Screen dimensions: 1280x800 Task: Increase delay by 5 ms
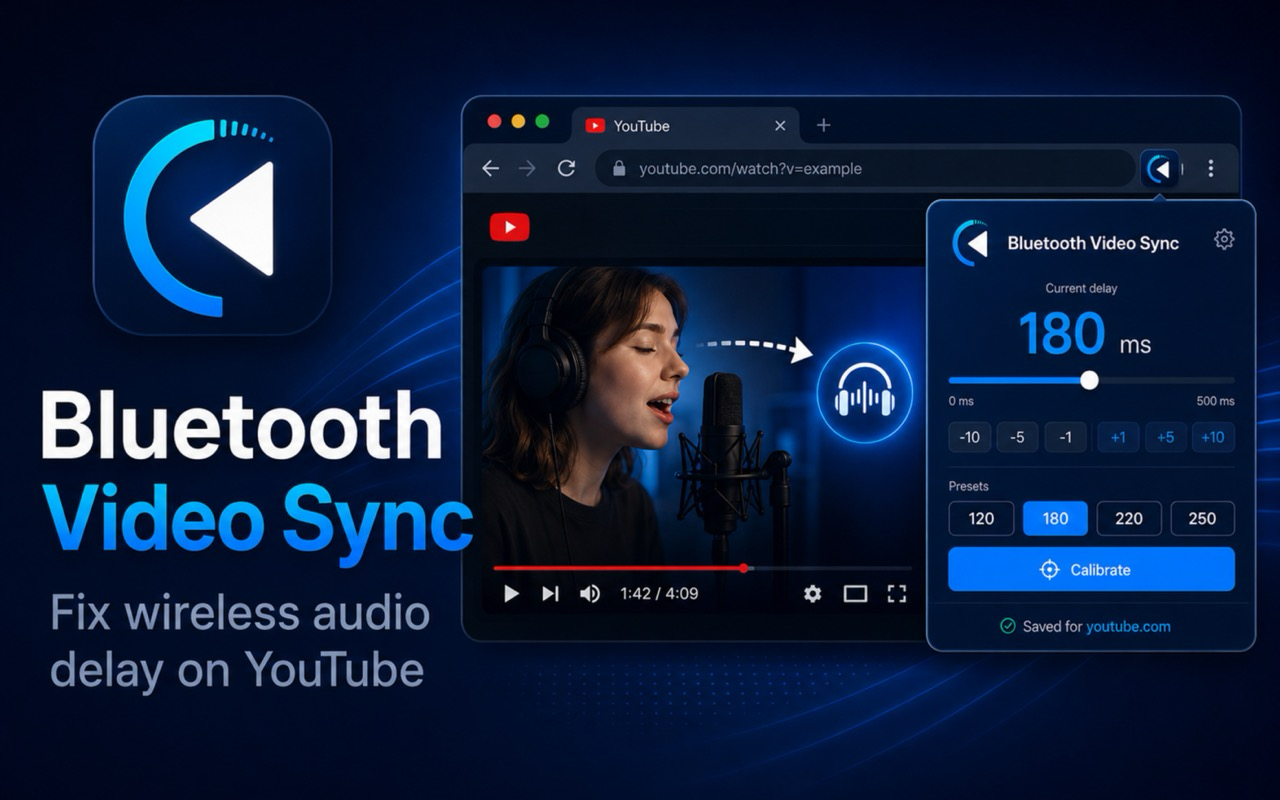pos(1166,437)
